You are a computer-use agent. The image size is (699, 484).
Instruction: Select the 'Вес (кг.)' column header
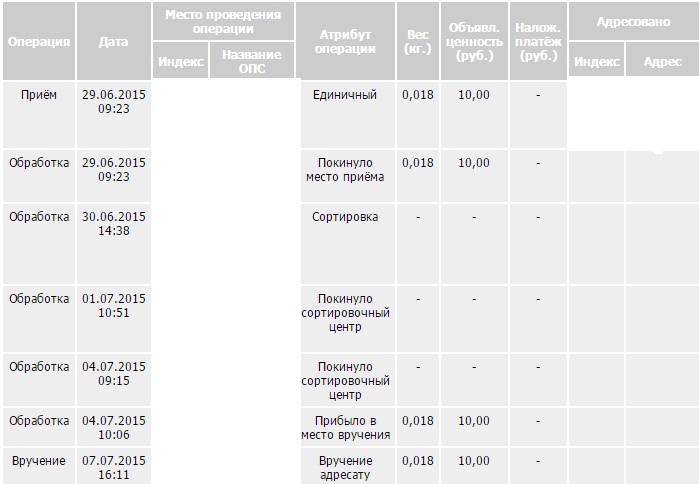click(x=418, y=42)
